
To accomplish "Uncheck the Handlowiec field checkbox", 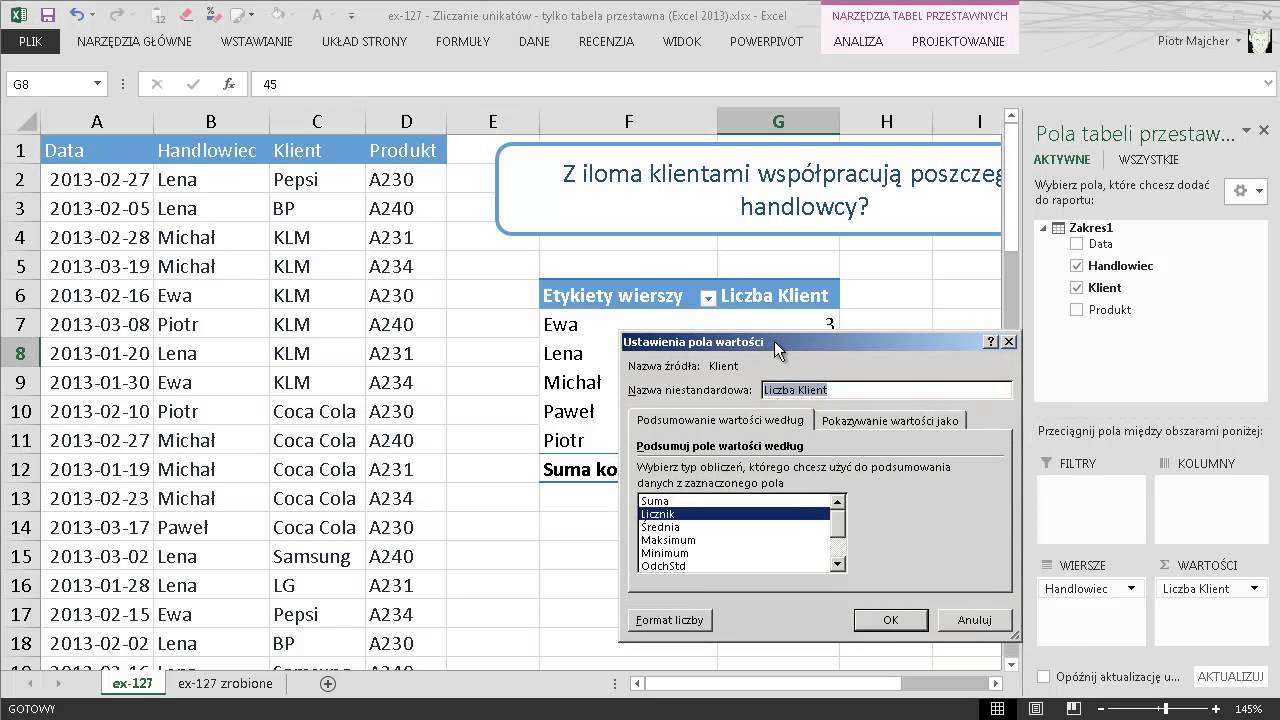I will (1076, 265).
